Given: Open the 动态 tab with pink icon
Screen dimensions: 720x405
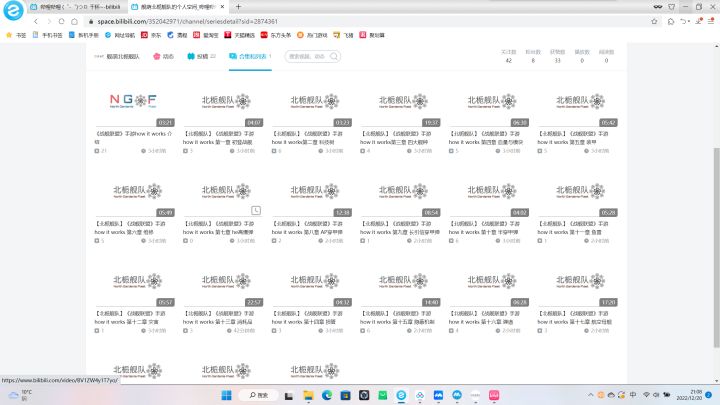Looking at the screenshot, I should coord(163,56).
